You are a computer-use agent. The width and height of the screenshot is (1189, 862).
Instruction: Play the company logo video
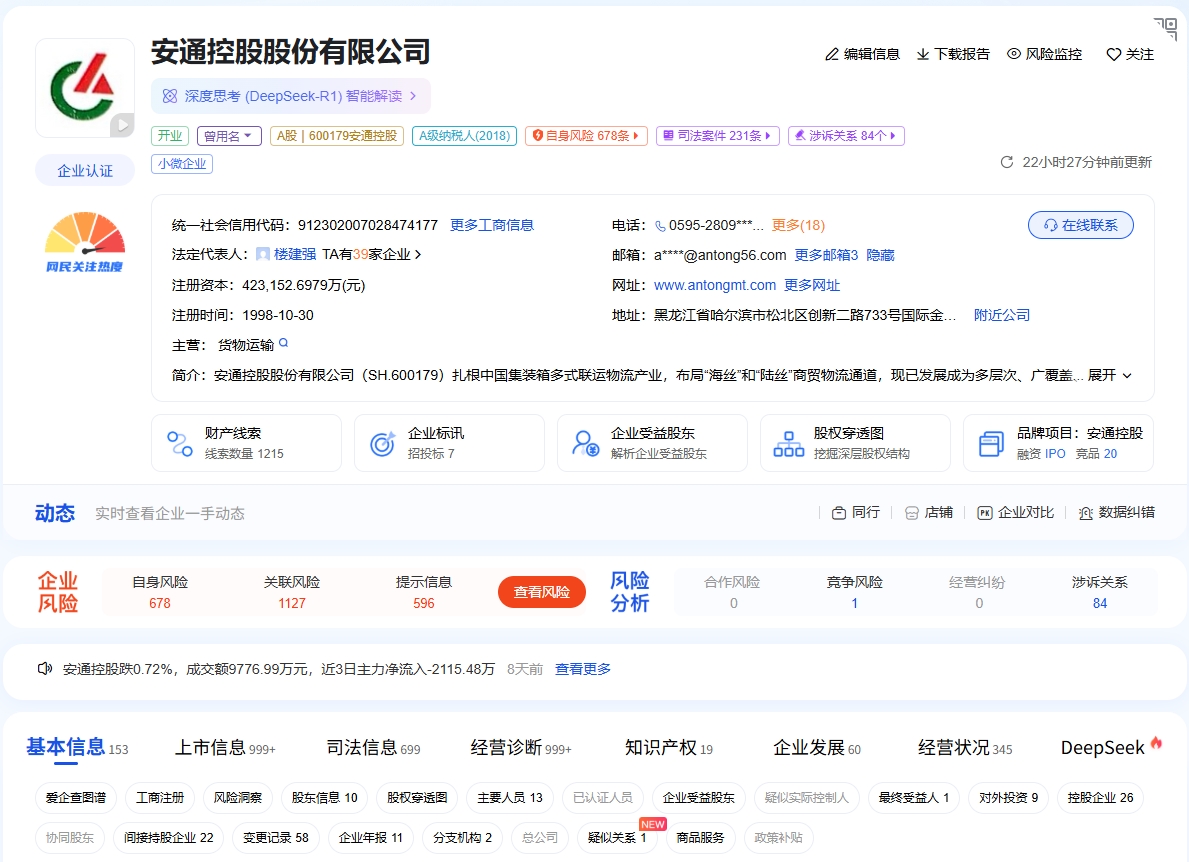pos(122,125)
